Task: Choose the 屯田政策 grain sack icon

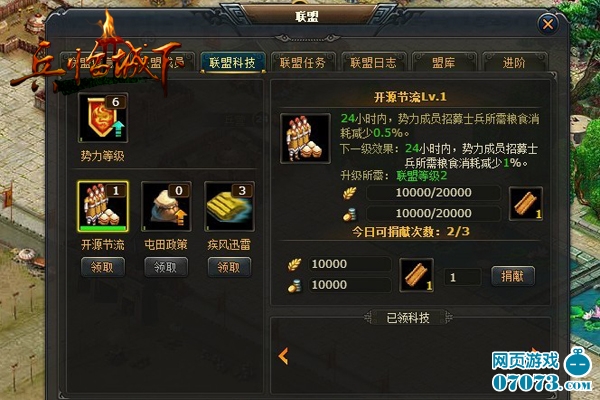Action: [166, 207]
